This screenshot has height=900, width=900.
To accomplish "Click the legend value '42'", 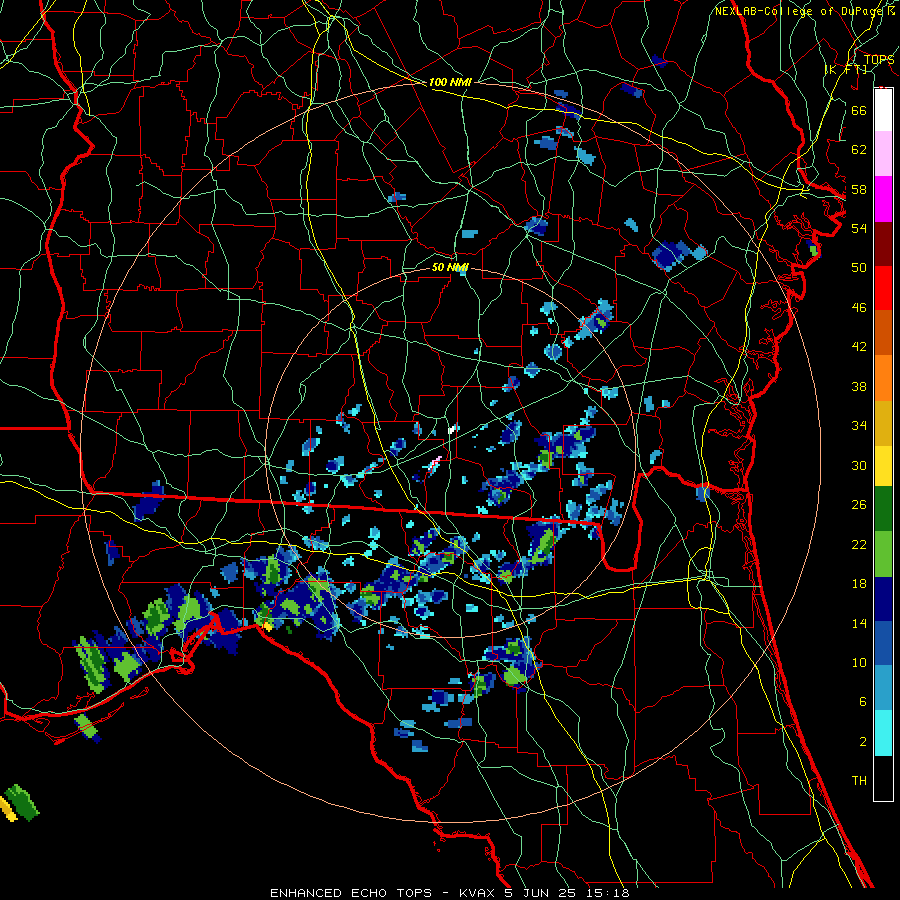I will [x=859, y=347].
